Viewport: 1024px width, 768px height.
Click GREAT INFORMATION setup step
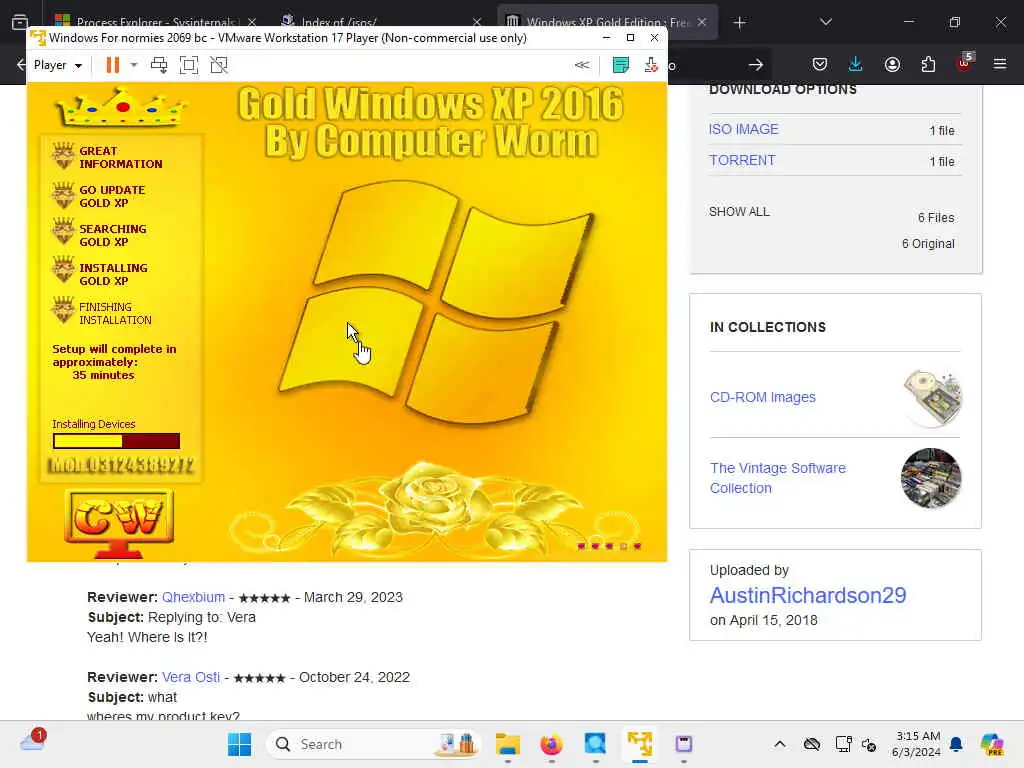coord(121,157)
